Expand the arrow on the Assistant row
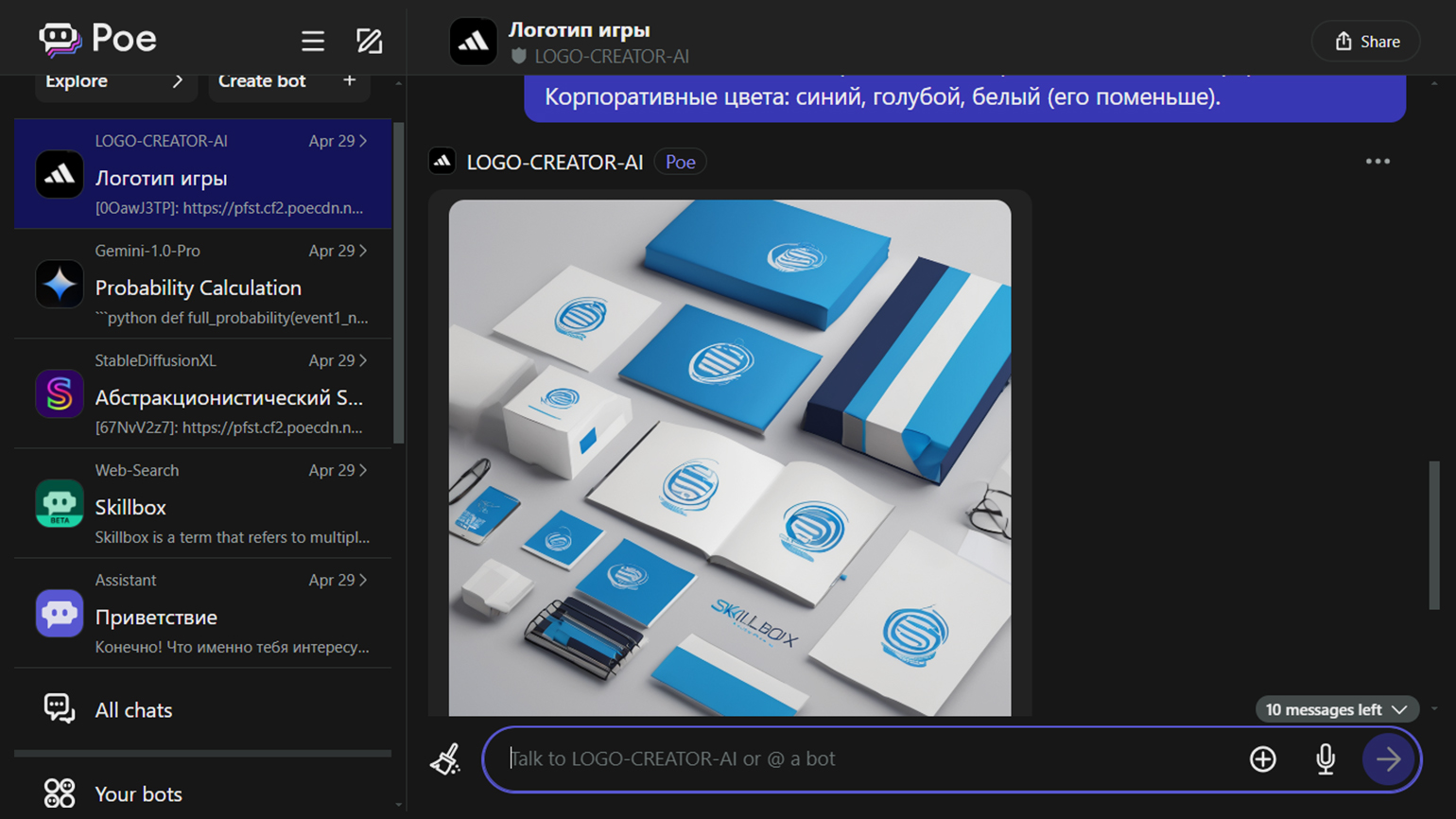1456x819 pixels. coord(363,580)
